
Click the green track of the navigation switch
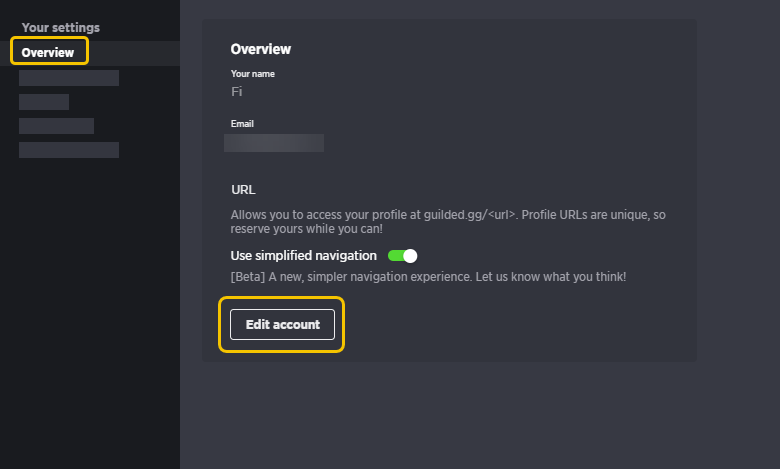click(x=395, y=256)
